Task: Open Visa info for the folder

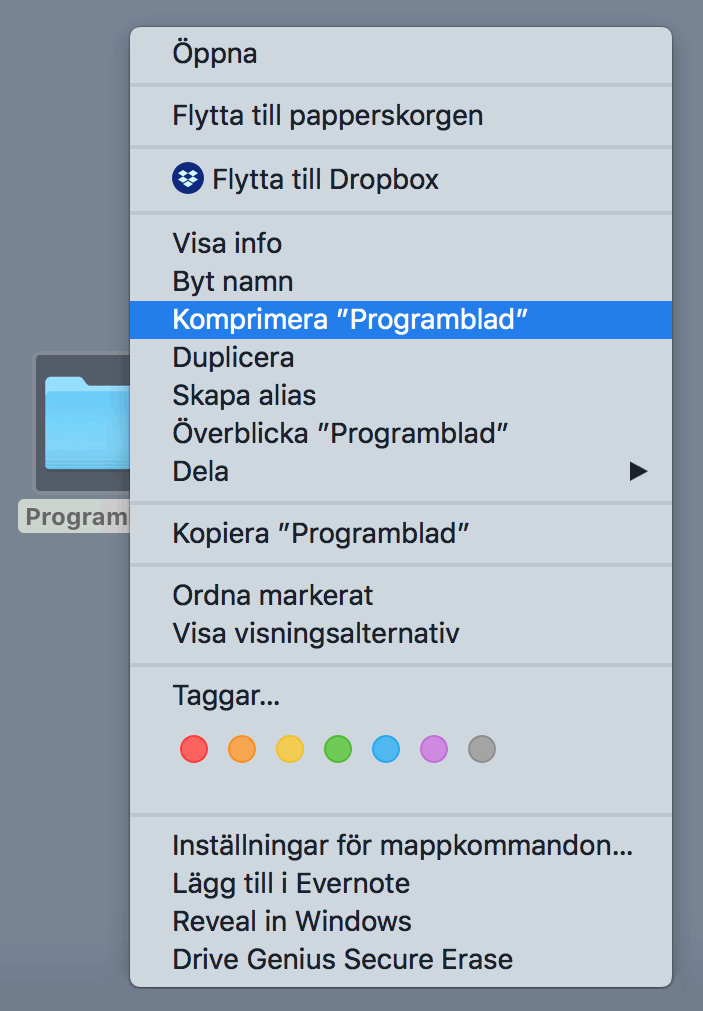Action: (x=227, y=243)
